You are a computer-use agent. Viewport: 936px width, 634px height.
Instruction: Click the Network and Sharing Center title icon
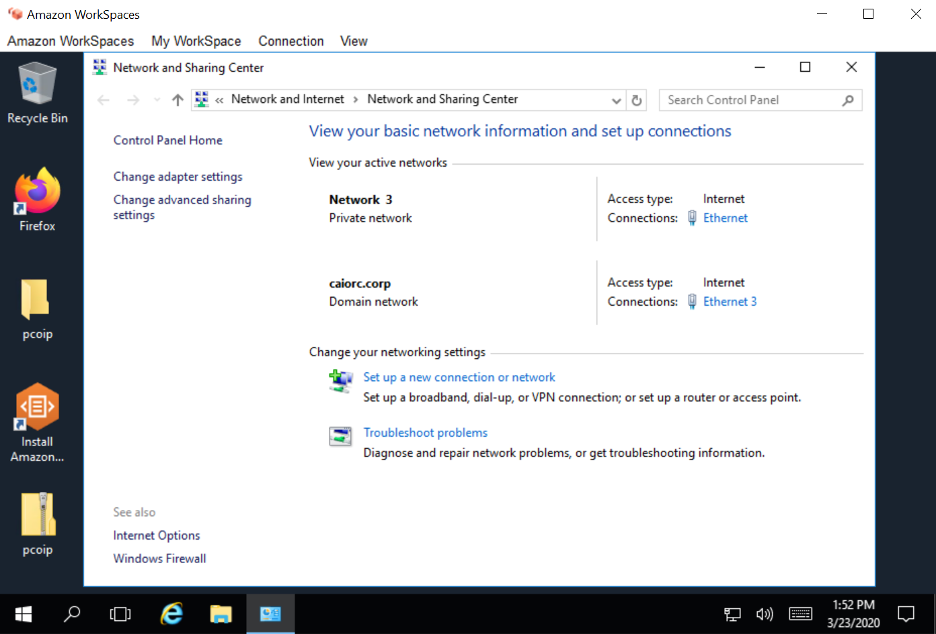click(x=100, y=67)
